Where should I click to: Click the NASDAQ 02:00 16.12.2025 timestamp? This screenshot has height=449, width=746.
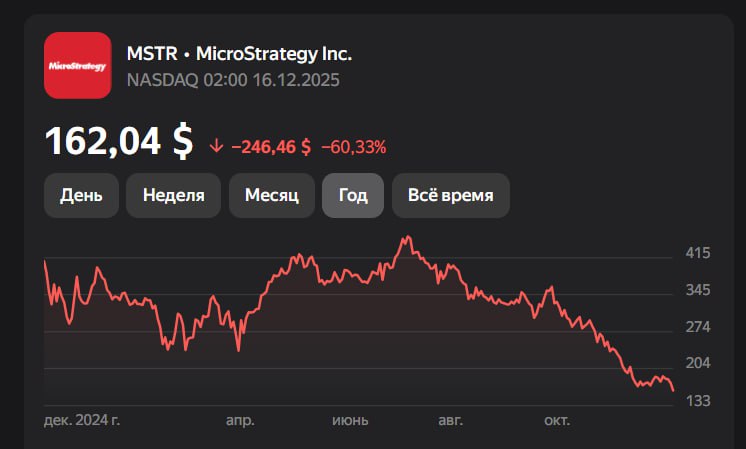point(233,80)
